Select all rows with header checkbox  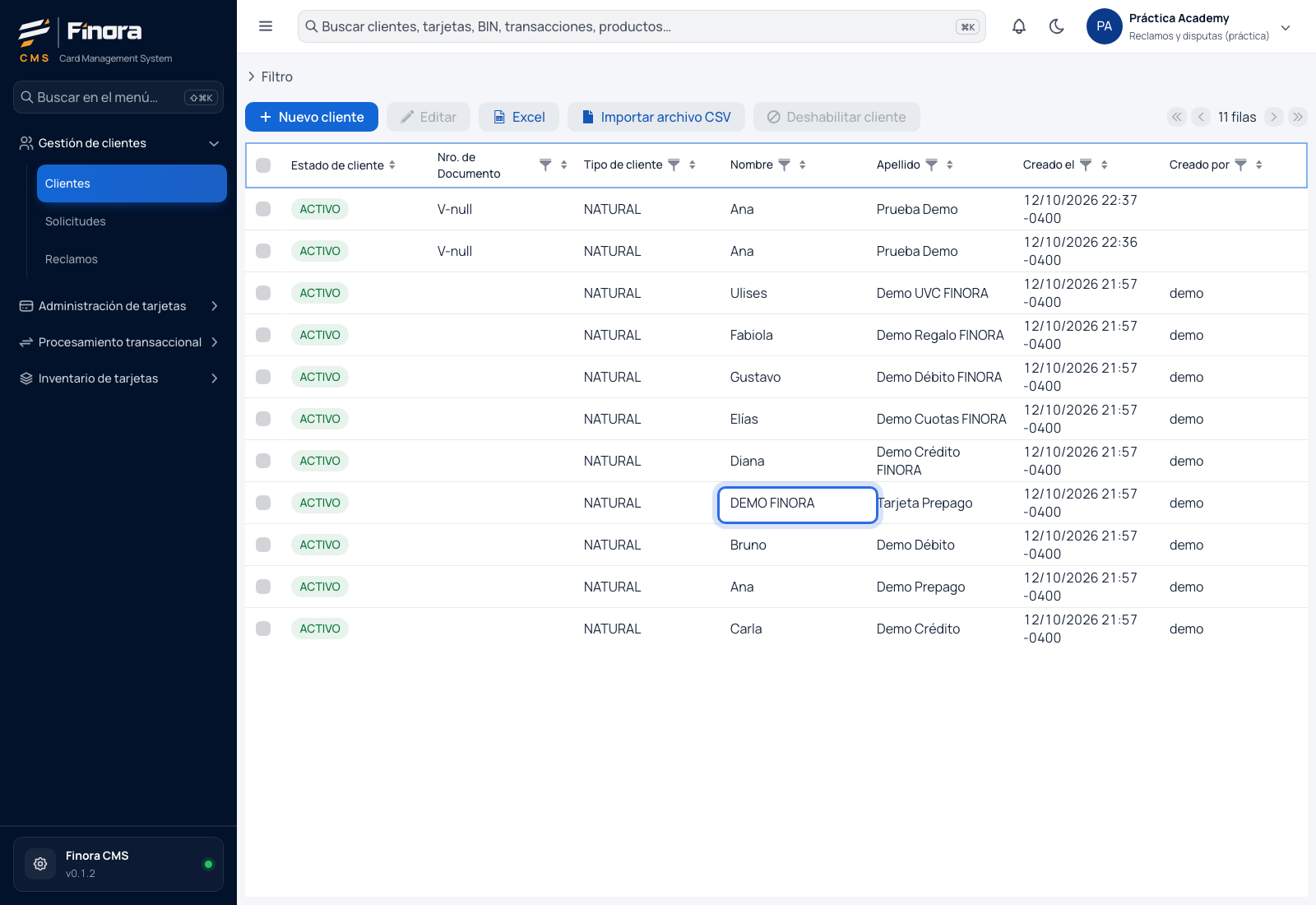[x=263, y=165]
